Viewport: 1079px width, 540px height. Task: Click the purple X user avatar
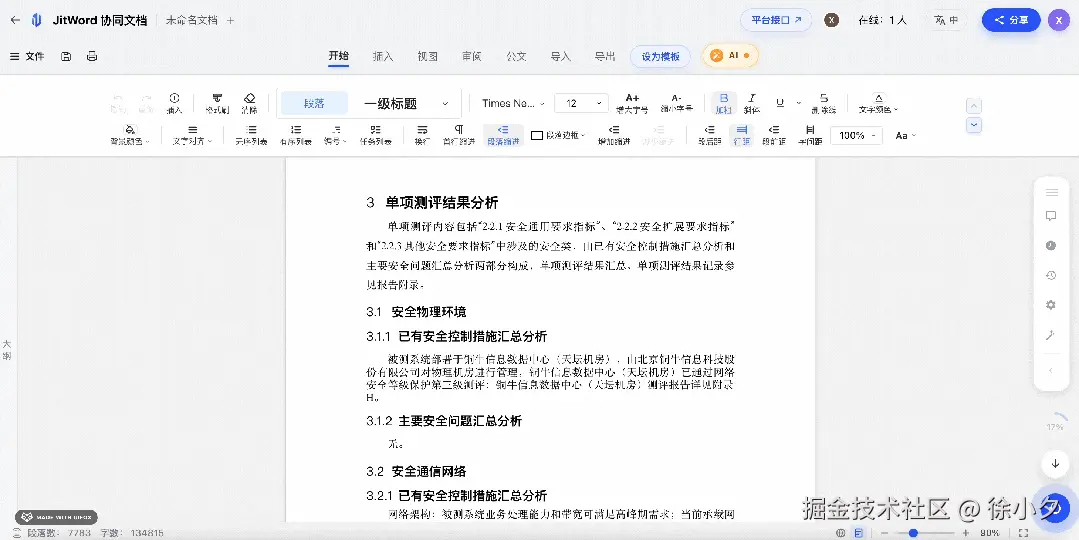(x=1058, y=20)
